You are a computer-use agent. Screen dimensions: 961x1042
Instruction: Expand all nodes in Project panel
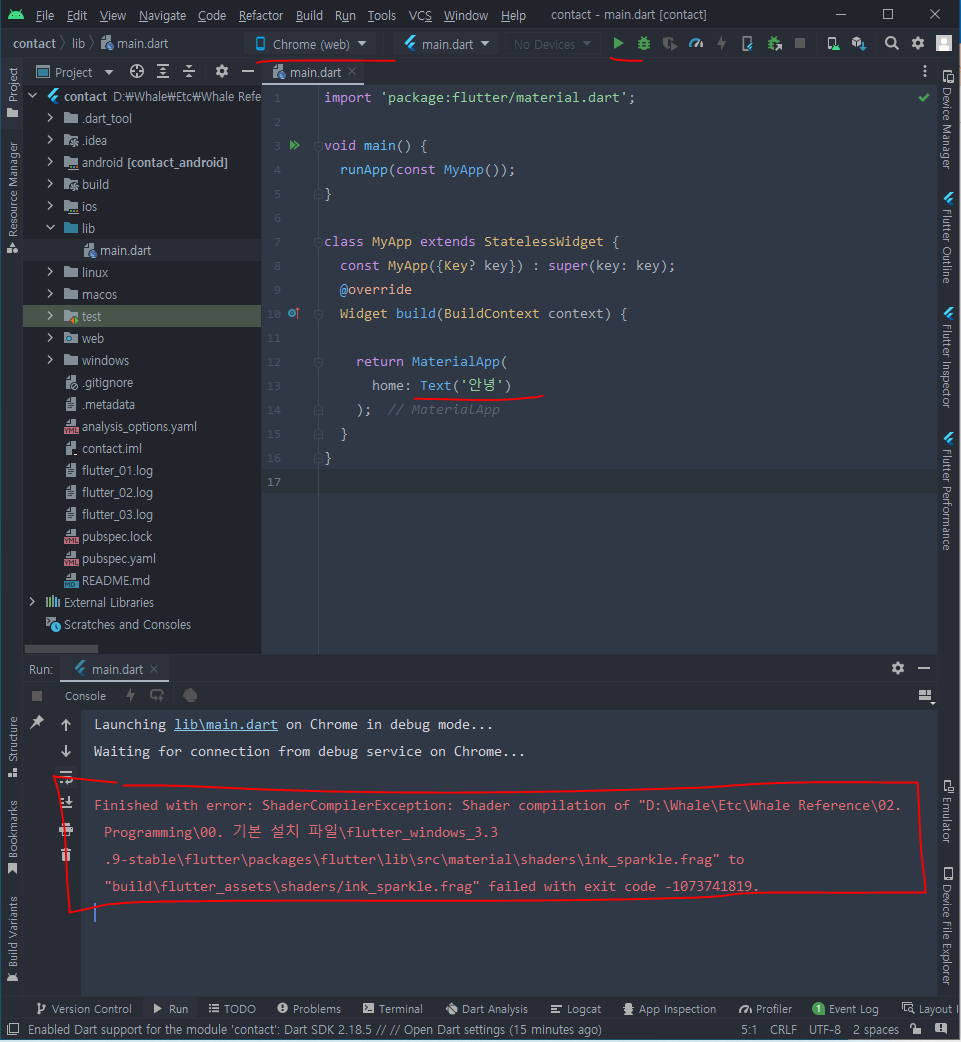tap(163, 72)
